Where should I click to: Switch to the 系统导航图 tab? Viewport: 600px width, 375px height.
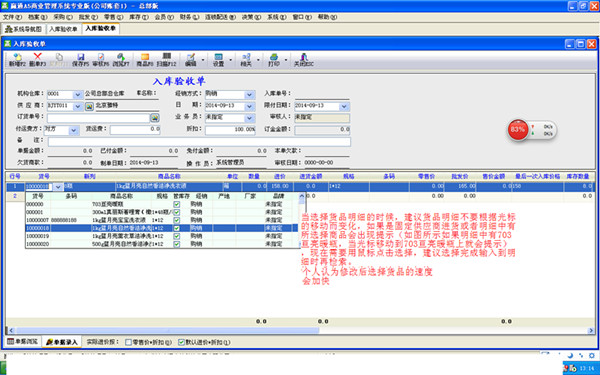[23, 29]
